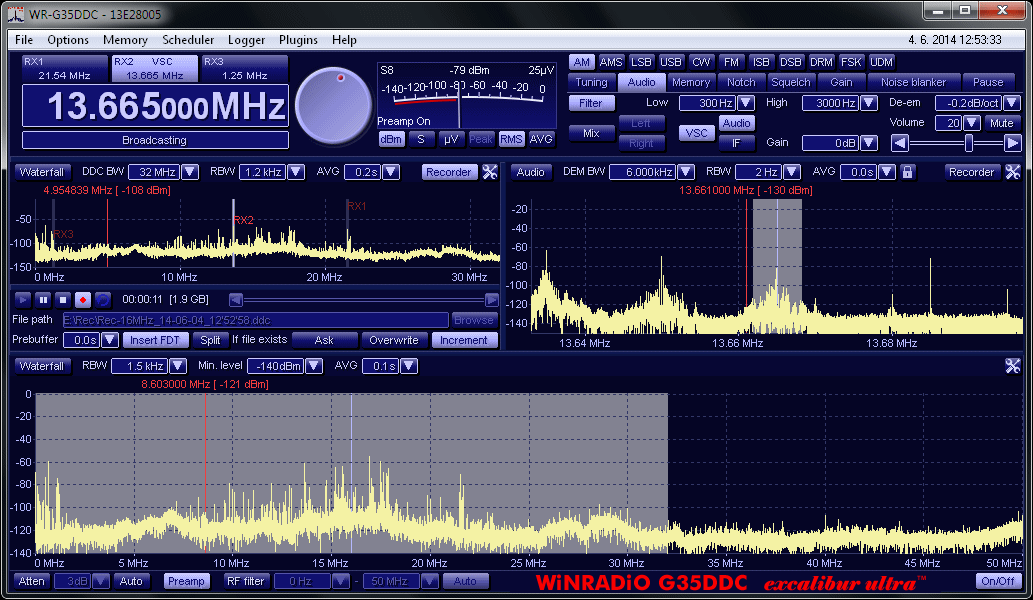Click the volume slider handle
The image size is (1033, 600).
coord(968,143)
